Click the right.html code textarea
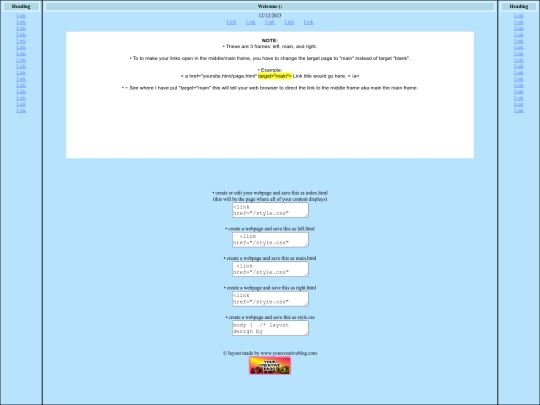This screenshot has height=405, width=540. [270, 299]
